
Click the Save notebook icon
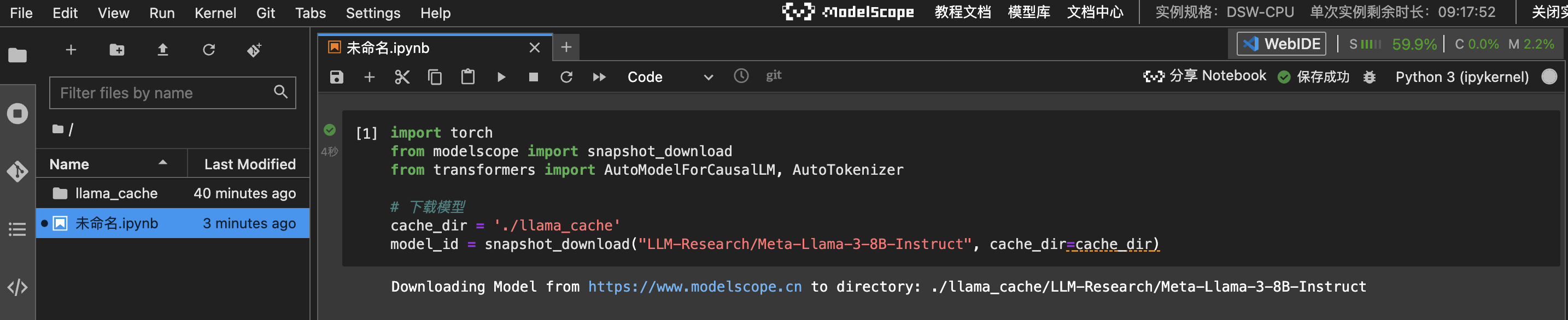337,77
